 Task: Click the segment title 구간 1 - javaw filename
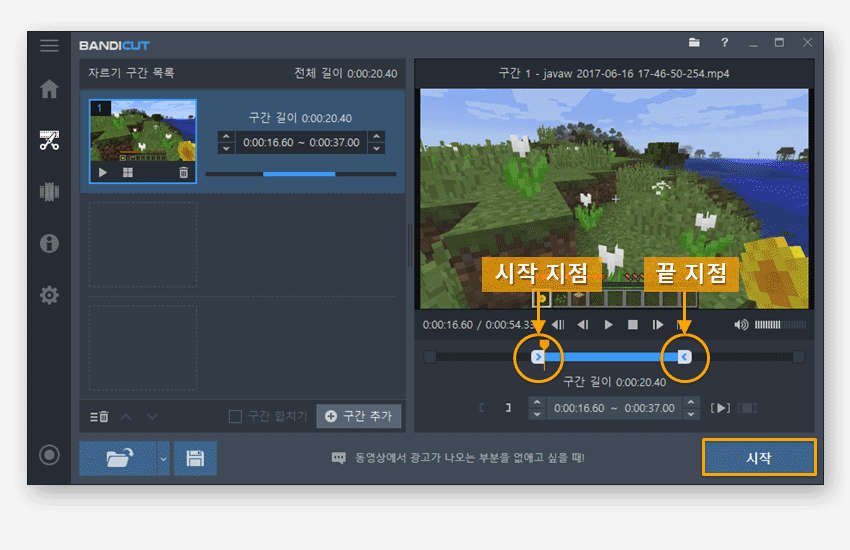[x=614, y=73]
